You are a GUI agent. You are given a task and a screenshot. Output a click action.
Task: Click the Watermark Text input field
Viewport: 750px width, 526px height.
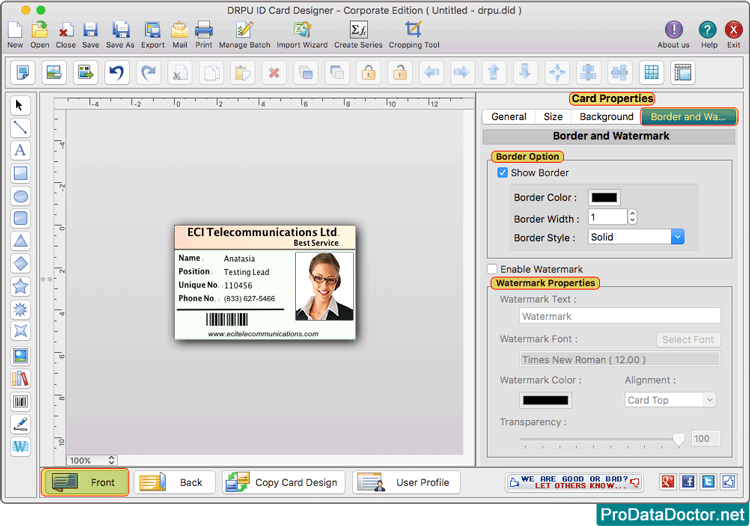tap(620, 316)
